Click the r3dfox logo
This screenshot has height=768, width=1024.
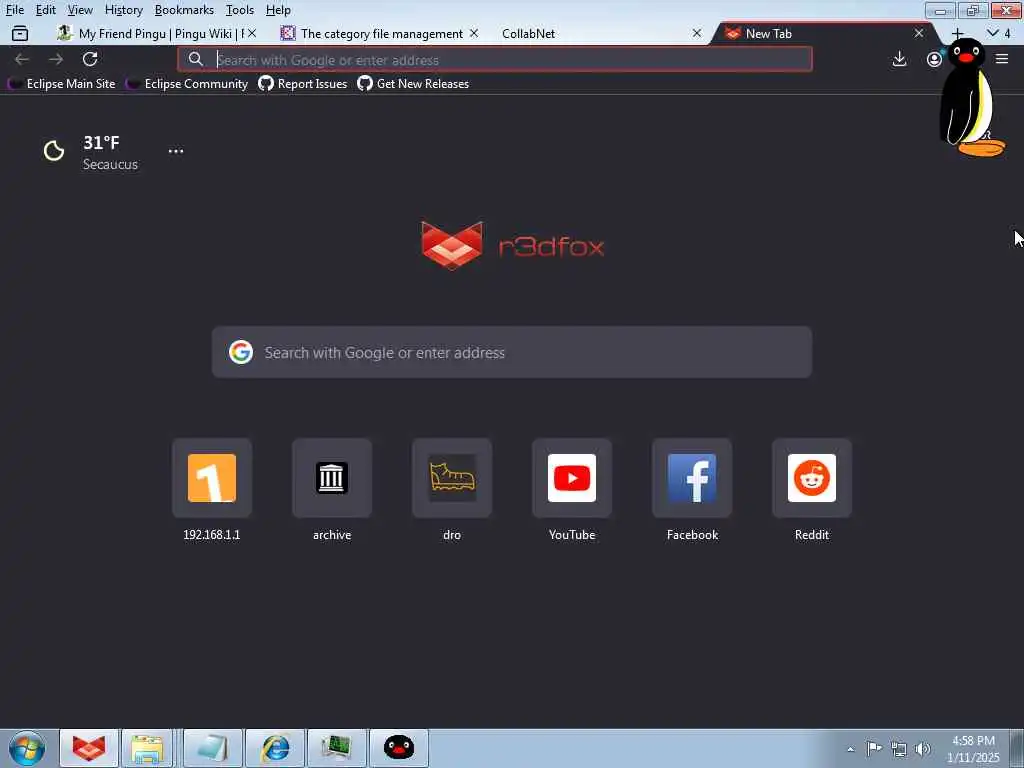513,246
